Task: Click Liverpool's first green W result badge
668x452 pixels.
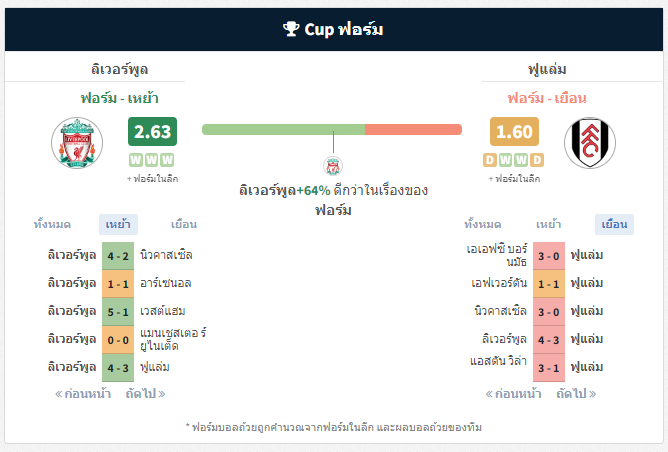Action: point(136,160)
